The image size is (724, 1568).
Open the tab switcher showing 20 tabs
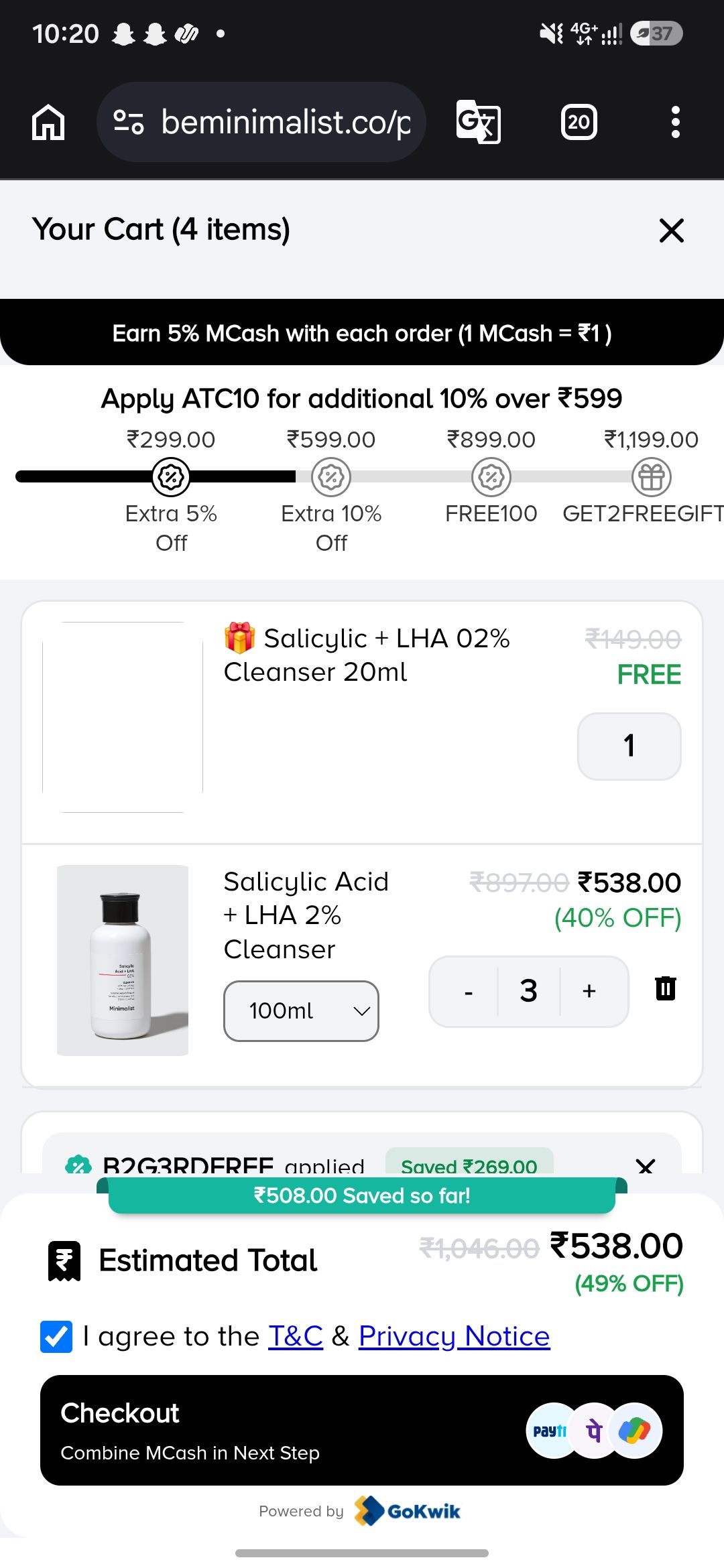click(579, 122)
